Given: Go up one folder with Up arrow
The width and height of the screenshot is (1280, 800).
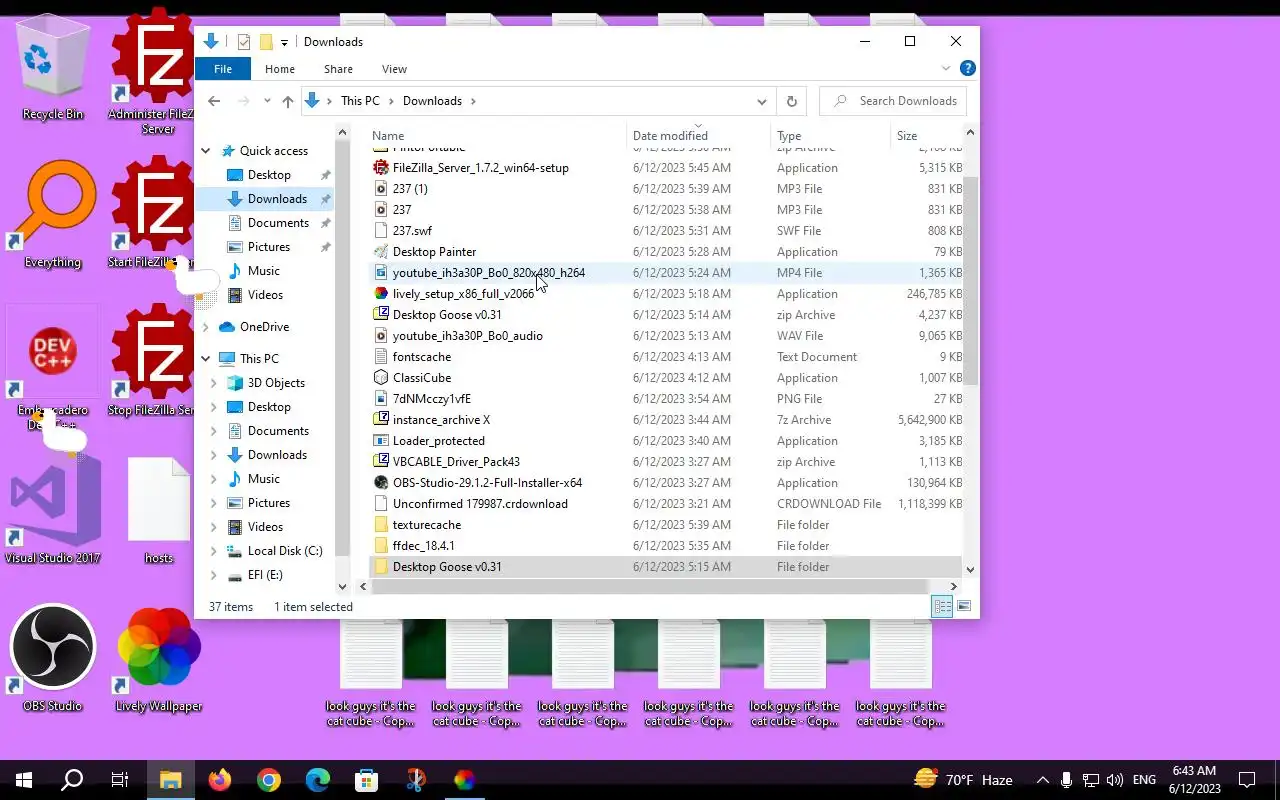Looking at the screenshot, I should (x=288, y=101).
